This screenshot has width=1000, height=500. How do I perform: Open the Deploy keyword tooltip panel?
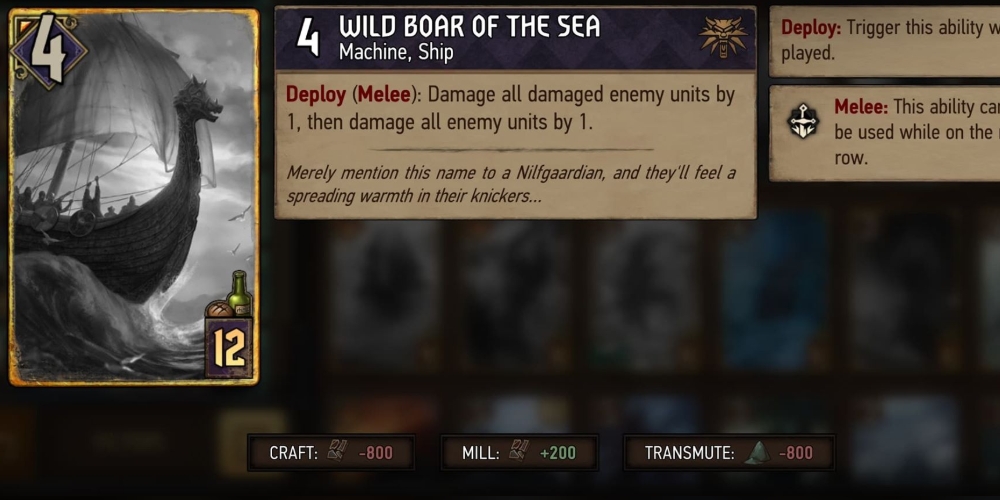tap(885, 40)
